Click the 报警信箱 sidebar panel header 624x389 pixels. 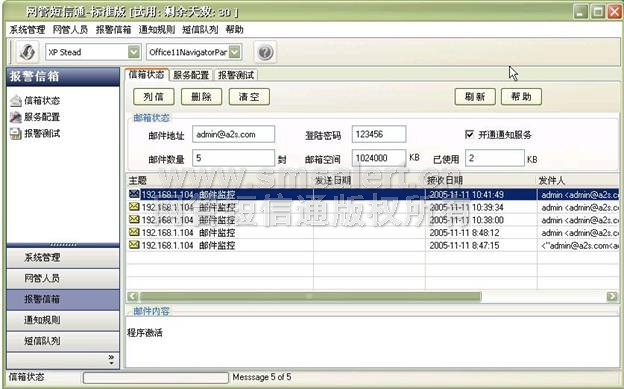(63, 76)
